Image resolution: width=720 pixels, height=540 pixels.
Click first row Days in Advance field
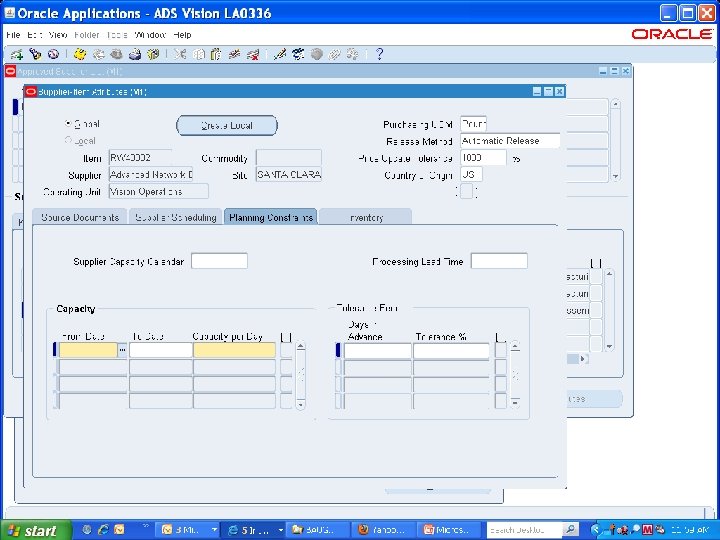(x=377, y=350)
